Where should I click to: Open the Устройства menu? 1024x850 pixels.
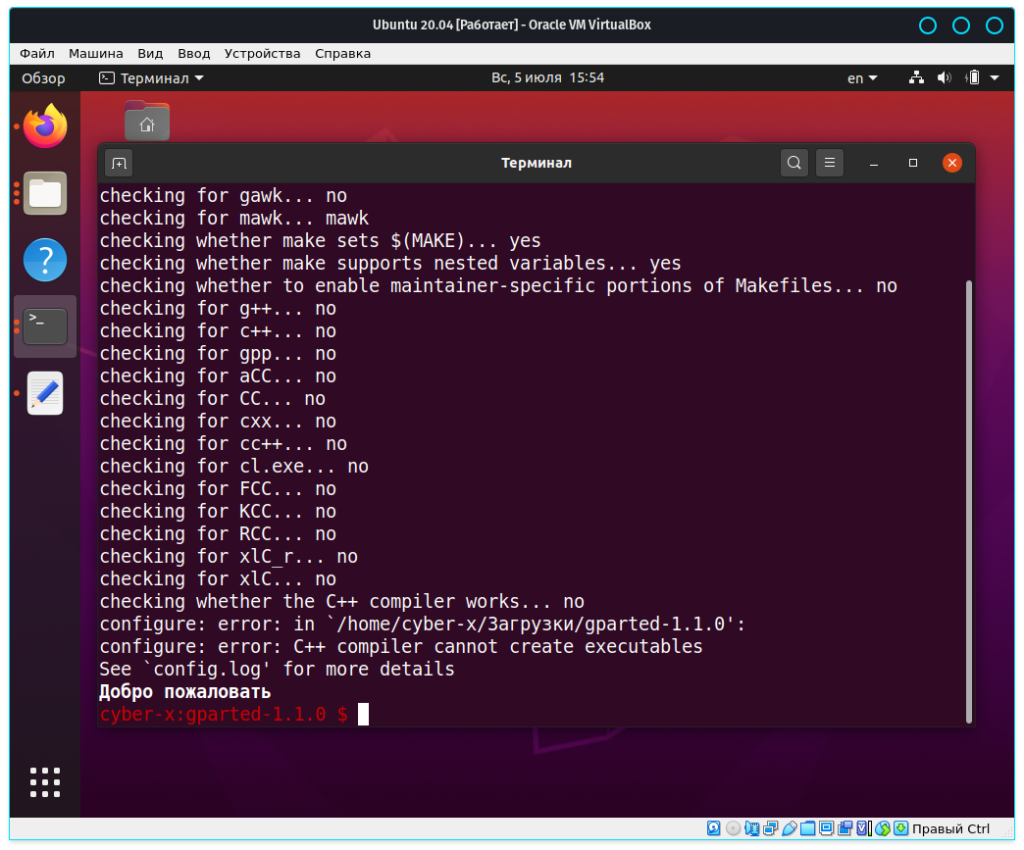pos(262,53)
